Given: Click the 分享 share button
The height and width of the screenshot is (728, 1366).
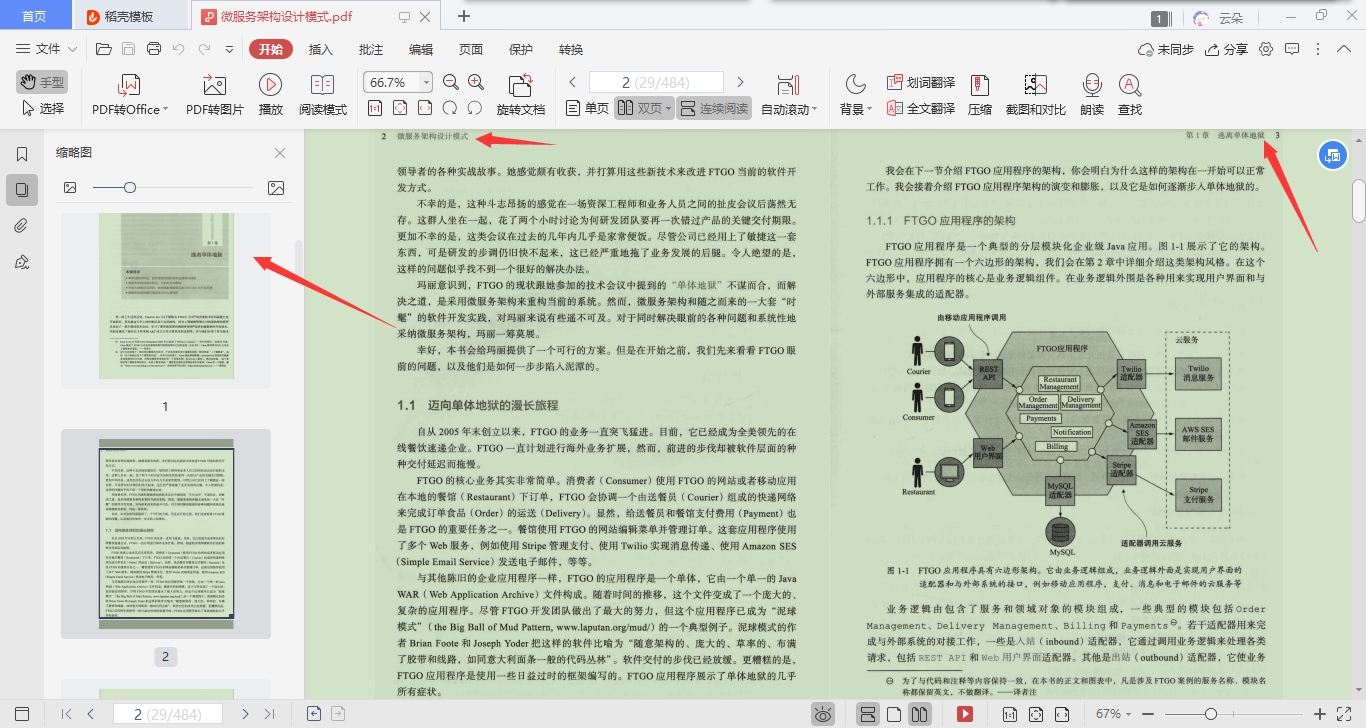Looking at the screenshot, I should click(x=1226, y=49).
